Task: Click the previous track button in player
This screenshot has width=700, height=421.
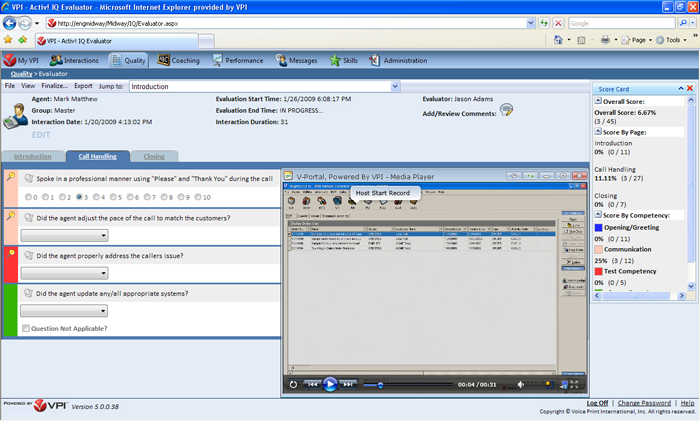Action: 313,384
